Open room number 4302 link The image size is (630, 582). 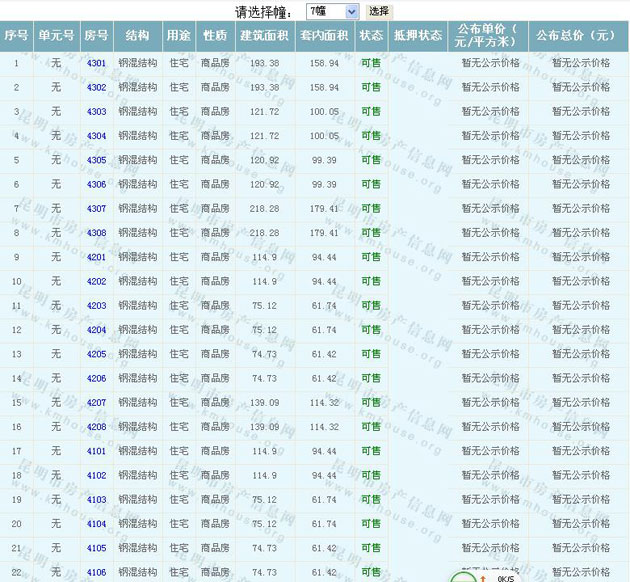click(96, 87)
